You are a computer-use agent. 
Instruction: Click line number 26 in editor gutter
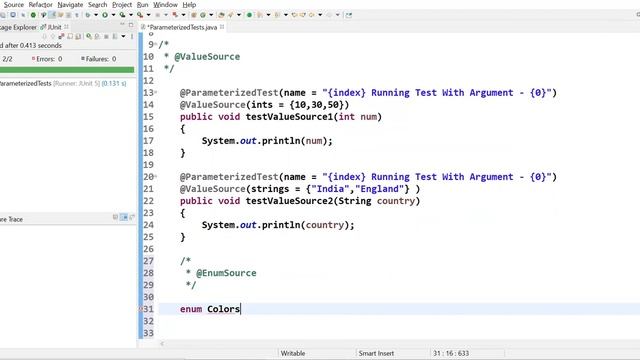148,249
